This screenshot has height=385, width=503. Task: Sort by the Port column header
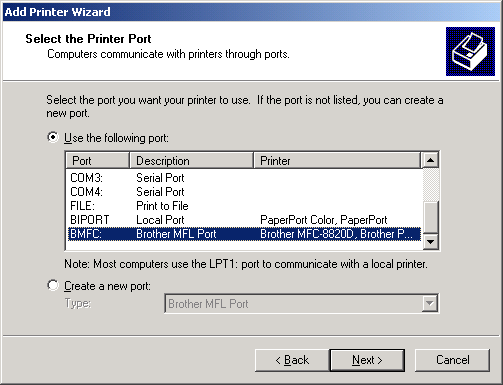(97, 160)
